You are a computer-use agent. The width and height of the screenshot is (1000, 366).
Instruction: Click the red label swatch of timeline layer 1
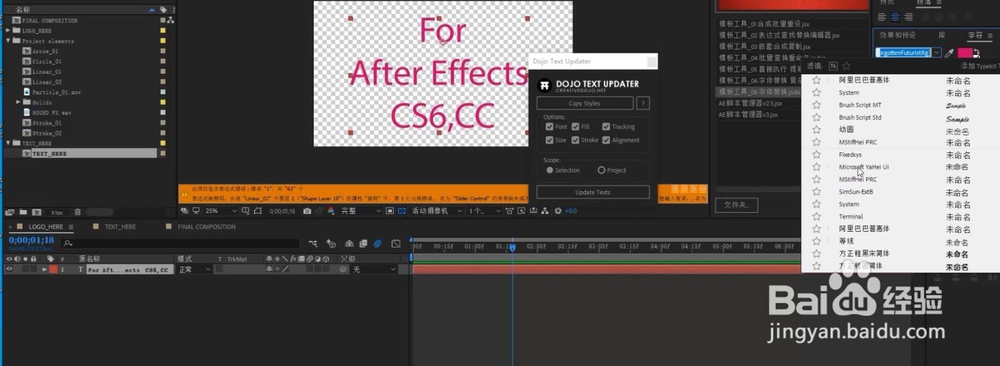[54, 270]
